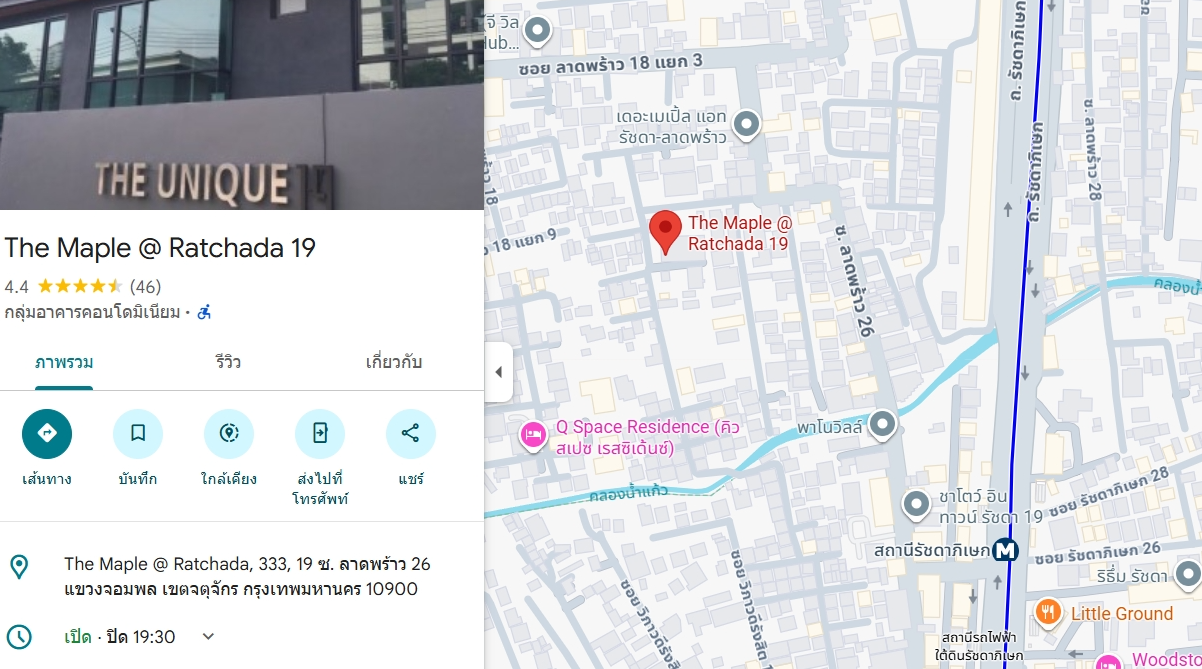Screen dimensions: 1202x669
Task: Click the address line with the location pin
Action: click(x=242, y=576)
